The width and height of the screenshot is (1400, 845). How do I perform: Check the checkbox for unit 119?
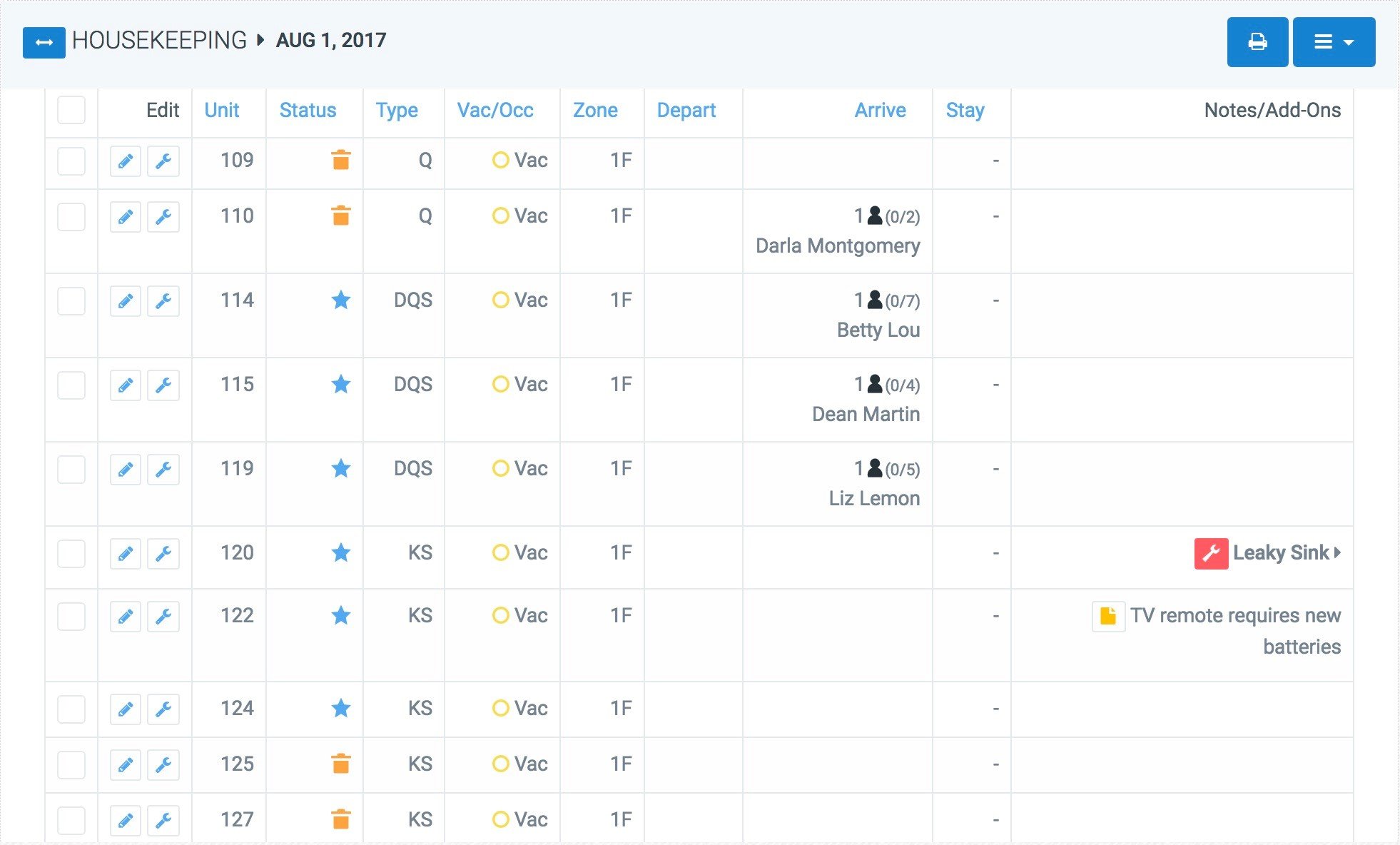tap(71, 469)
